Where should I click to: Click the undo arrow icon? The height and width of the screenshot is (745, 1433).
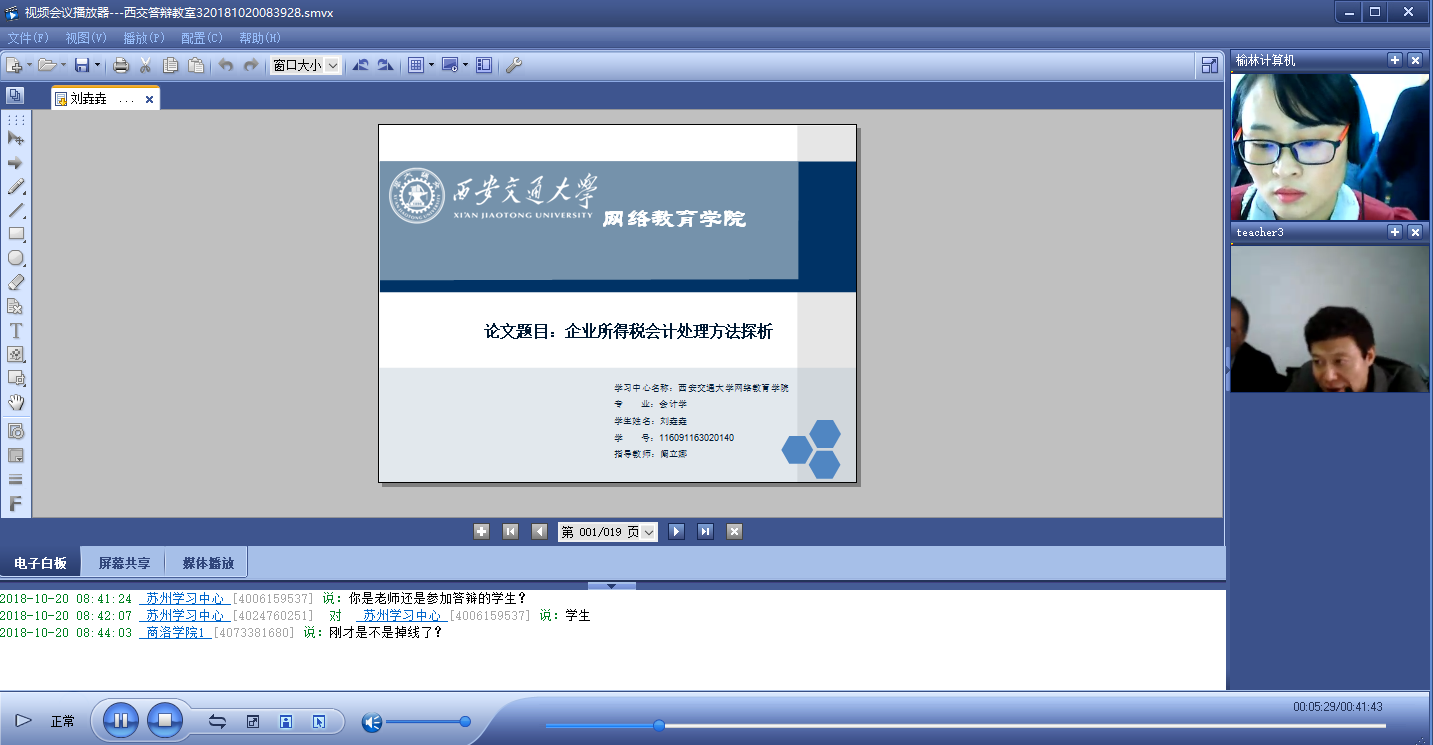pyautogui.click(x=226, y=65)
